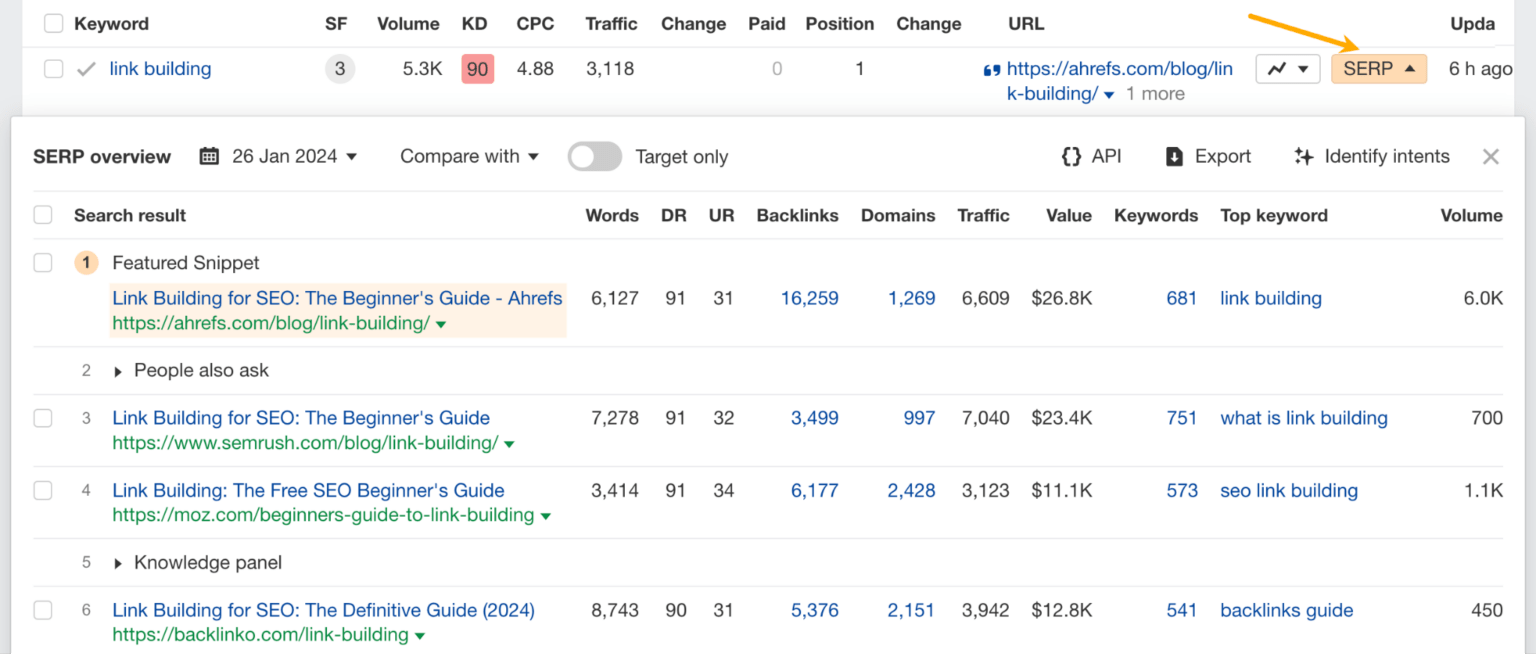Click the SERP button for link building

click(1378, 68)
